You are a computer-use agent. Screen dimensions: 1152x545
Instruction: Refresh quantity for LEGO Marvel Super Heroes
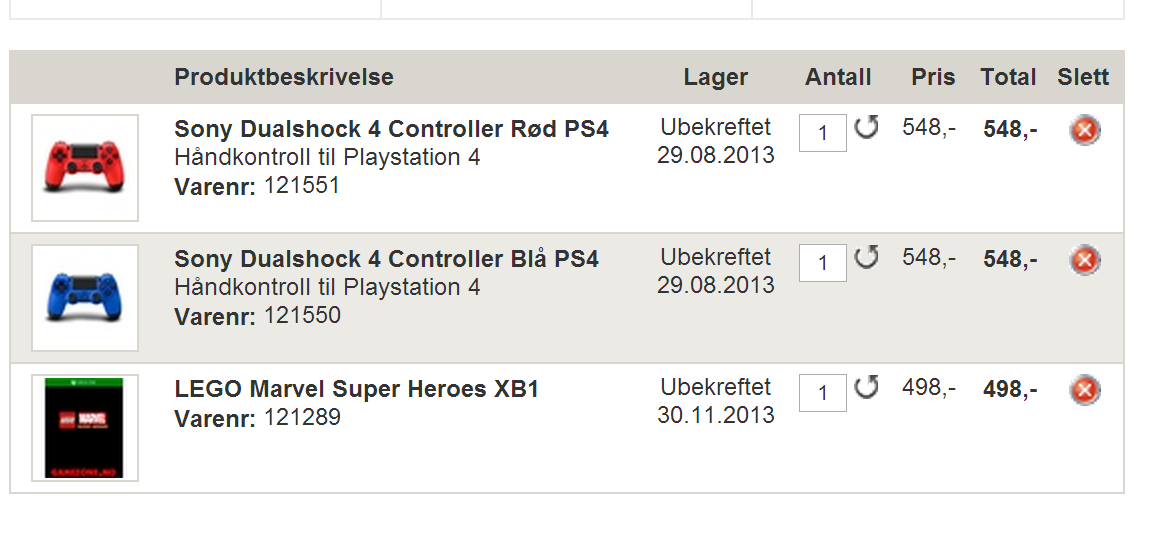point(866,387)
